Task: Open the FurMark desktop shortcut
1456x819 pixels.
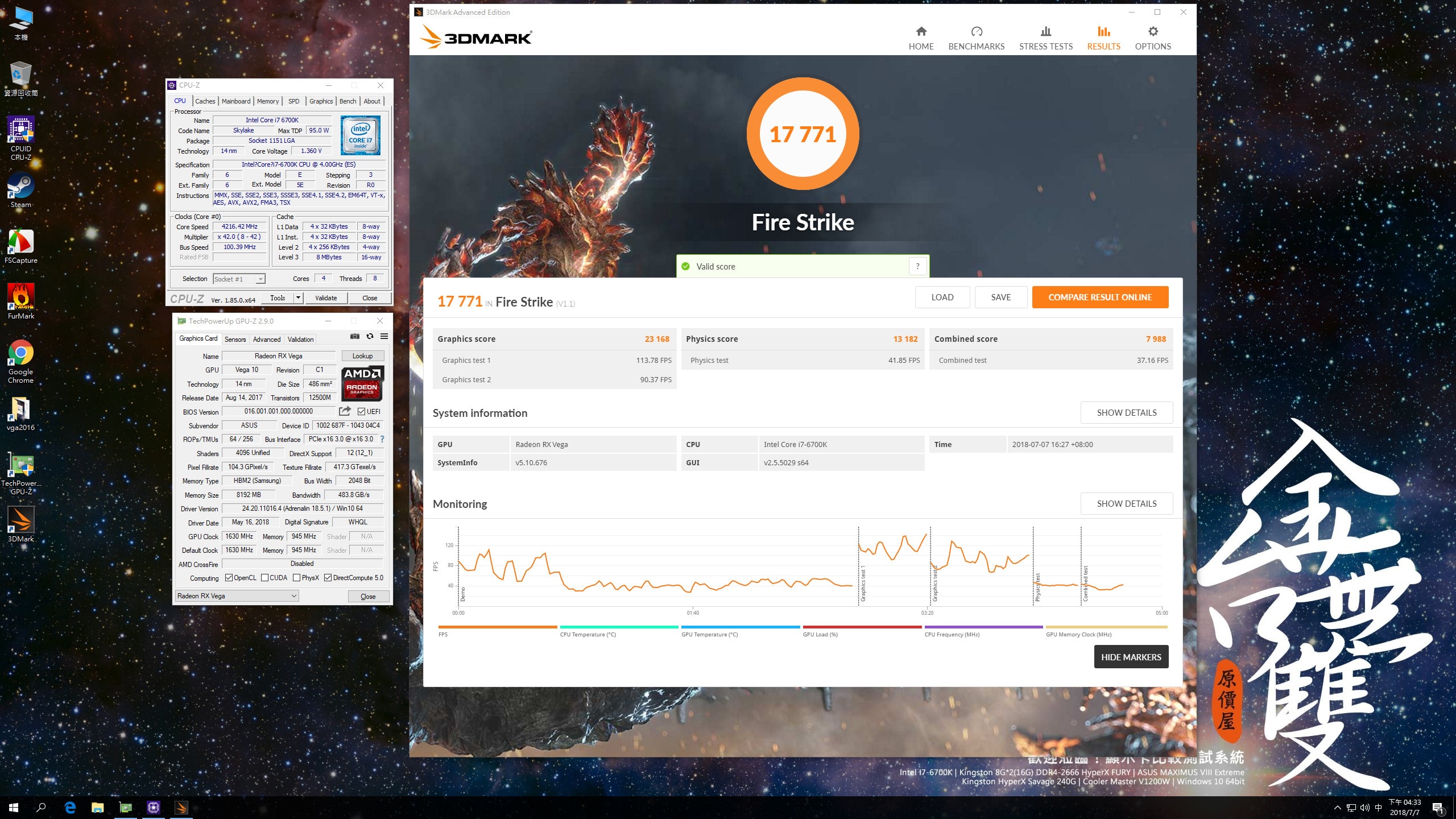Action: click(21, 301)
